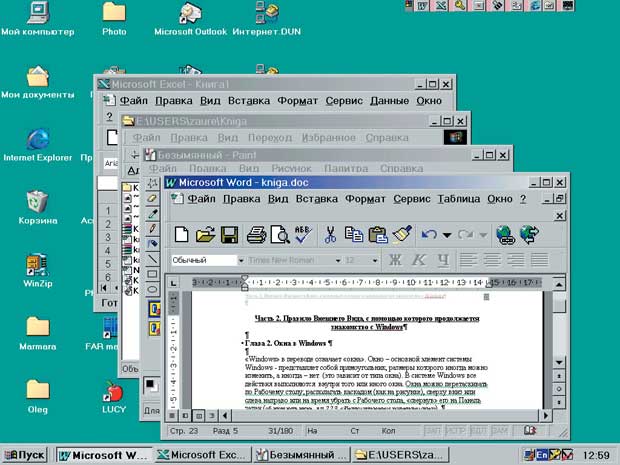
Task: Center the paragraph in Word
Action: pos(491,260)
